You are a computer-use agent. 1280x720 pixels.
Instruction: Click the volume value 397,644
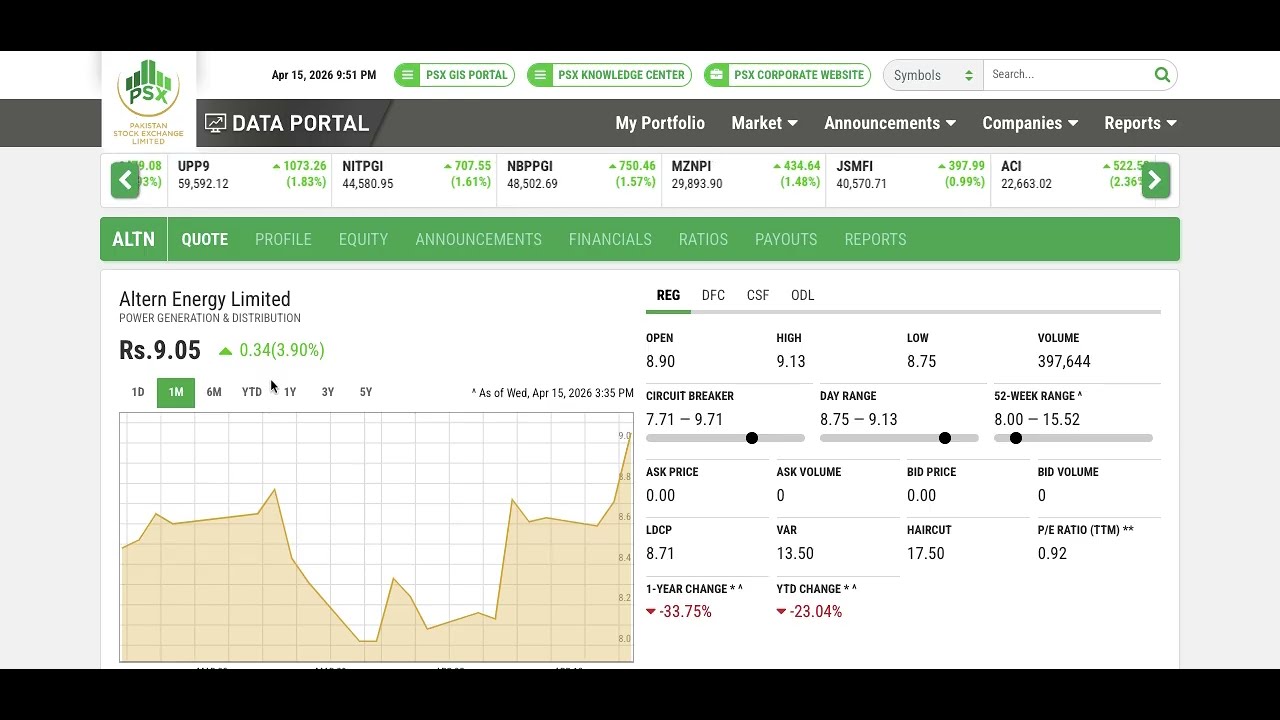1064,361
